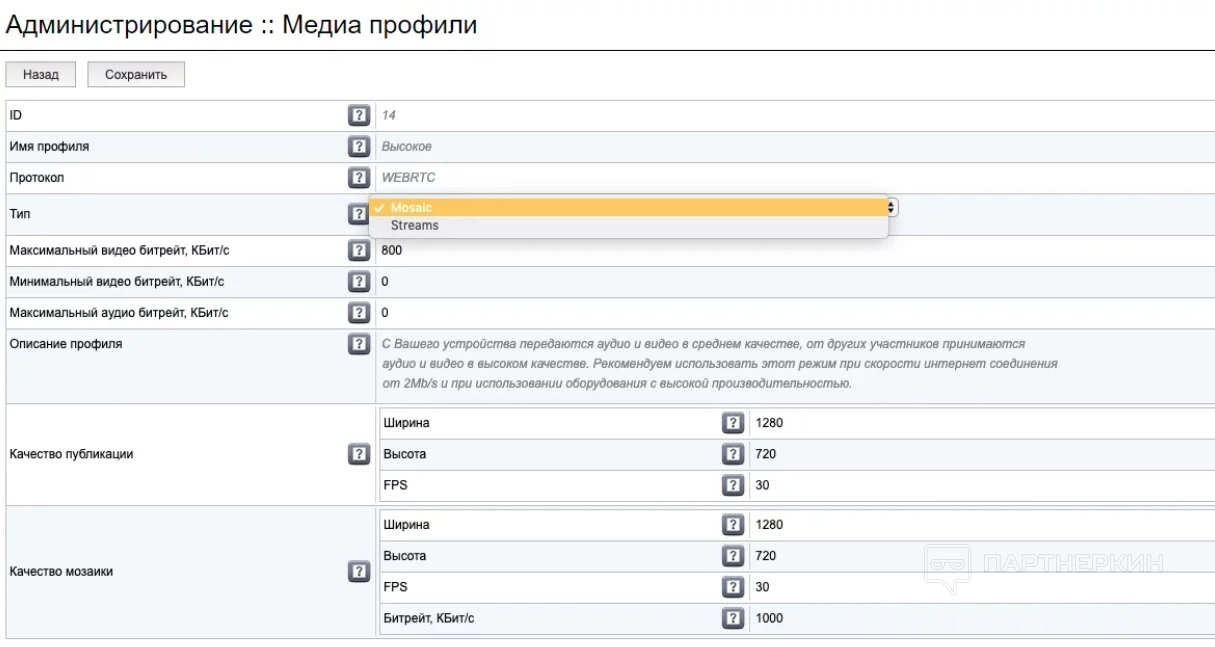Click help icon for Качество публикации
This screenshot has height=647, width=1215.
[359, 454]
